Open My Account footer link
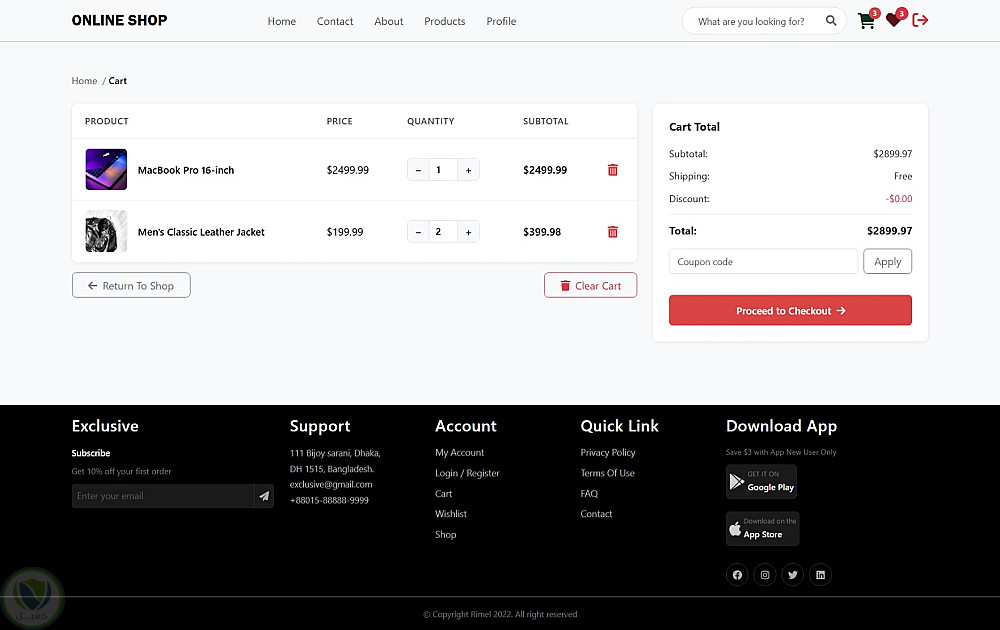This screenshot has width=1000, height=630. (x=459, y=453)
